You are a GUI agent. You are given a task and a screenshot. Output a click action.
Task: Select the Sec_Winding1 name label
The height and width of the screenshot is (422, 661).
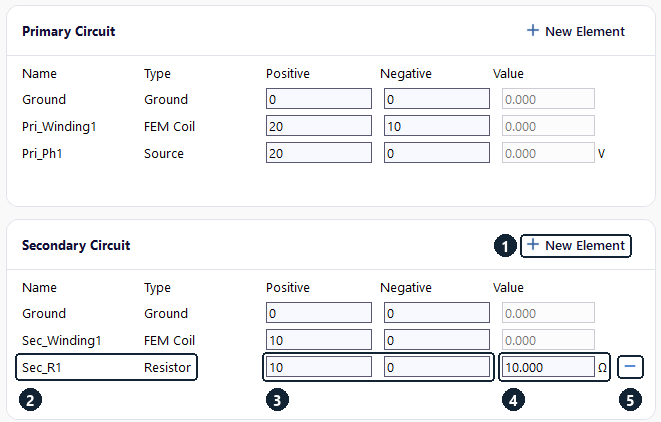point(62,341)
